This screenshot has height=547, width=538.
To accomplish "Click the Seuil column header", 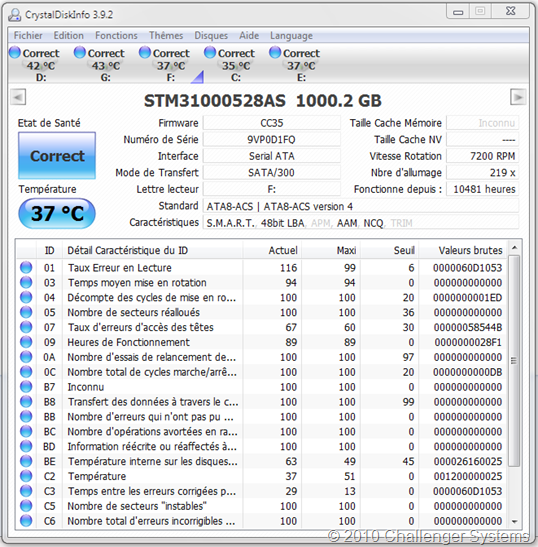I will 389,250.
